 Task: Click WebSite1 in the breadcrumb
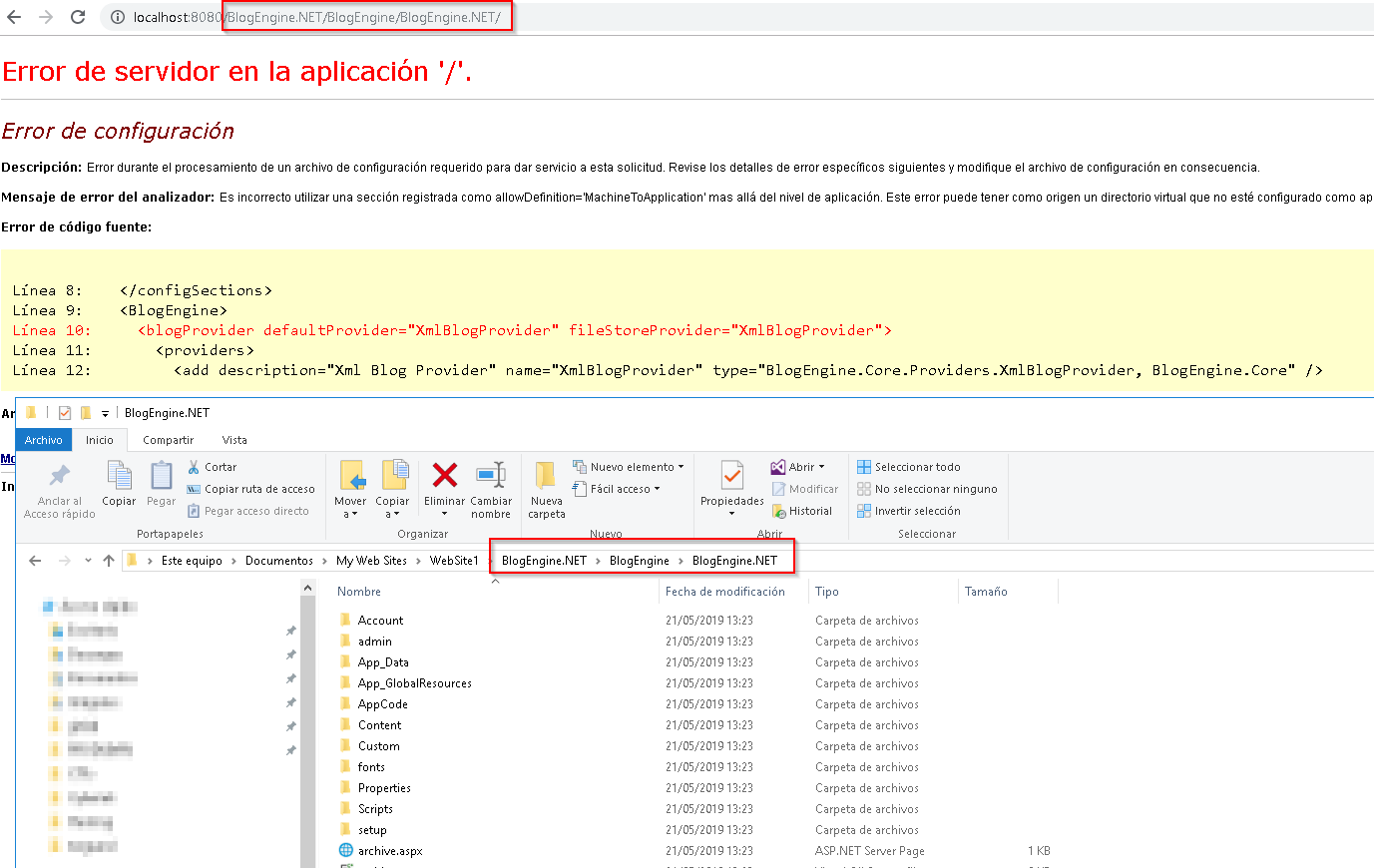click(454, 561)
